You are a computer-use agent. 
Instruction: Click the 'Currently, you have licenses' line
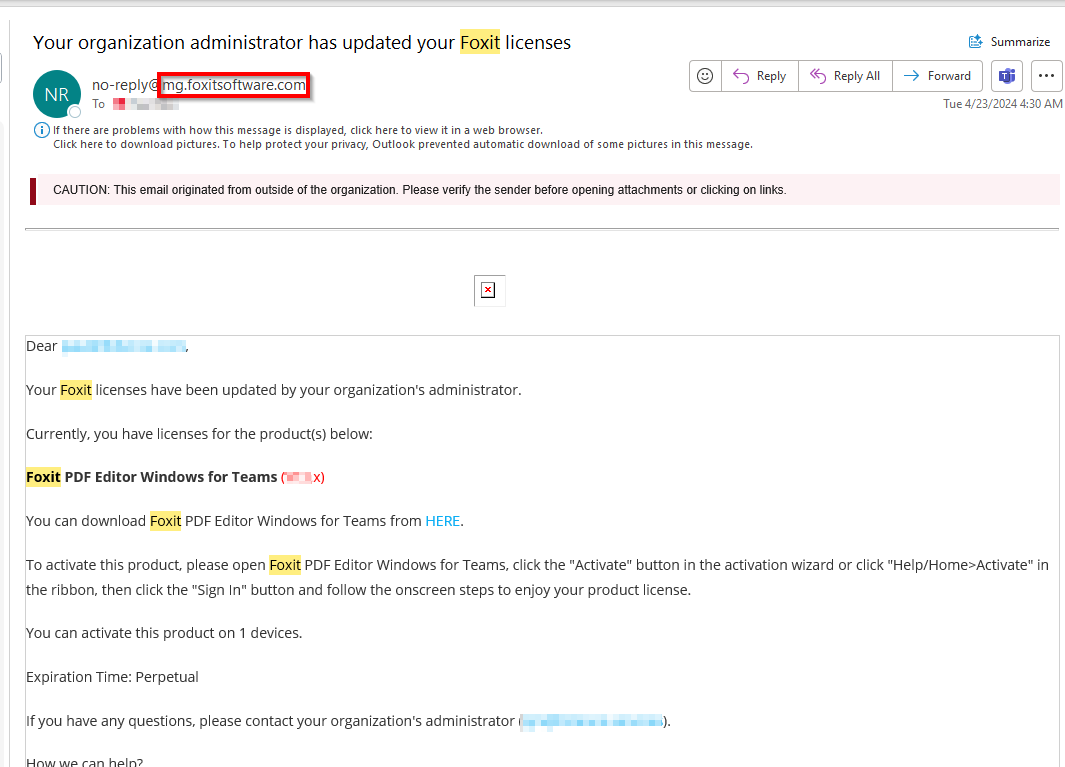click(199, 434)
